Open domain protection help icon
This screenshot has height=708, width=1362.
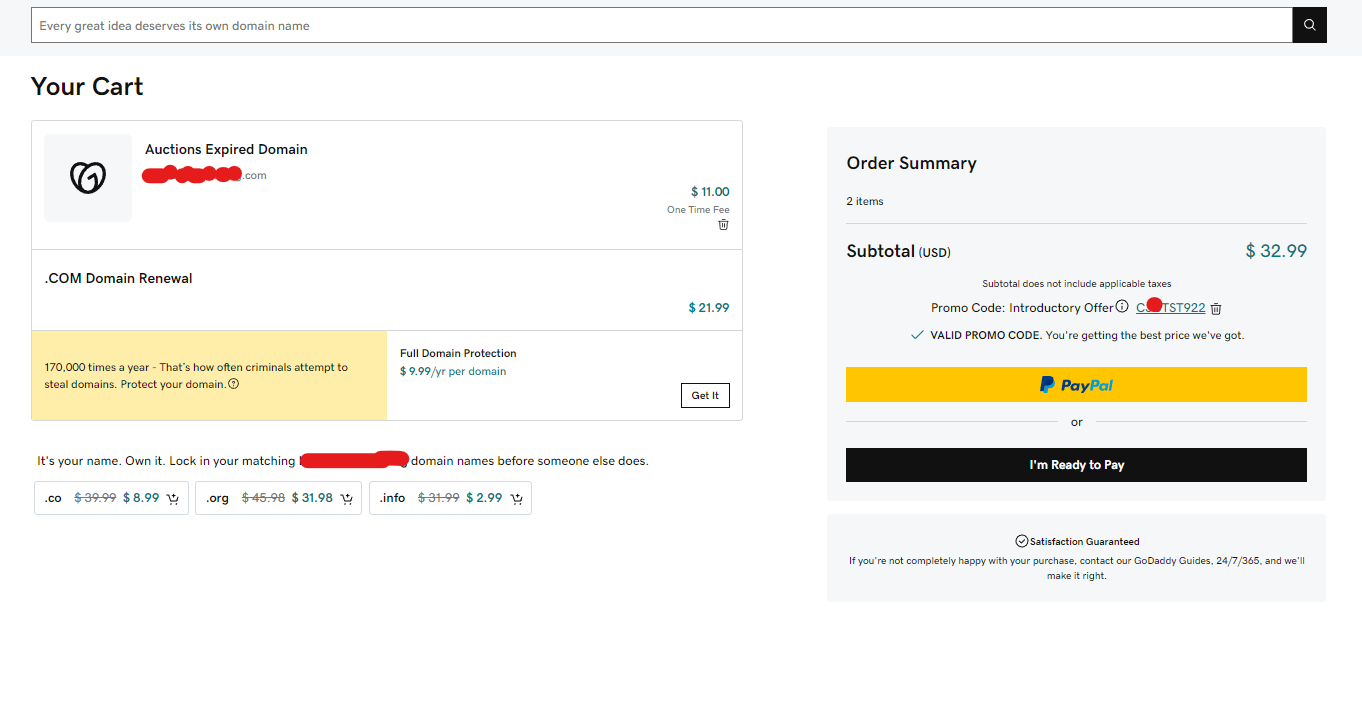point(233,384)
